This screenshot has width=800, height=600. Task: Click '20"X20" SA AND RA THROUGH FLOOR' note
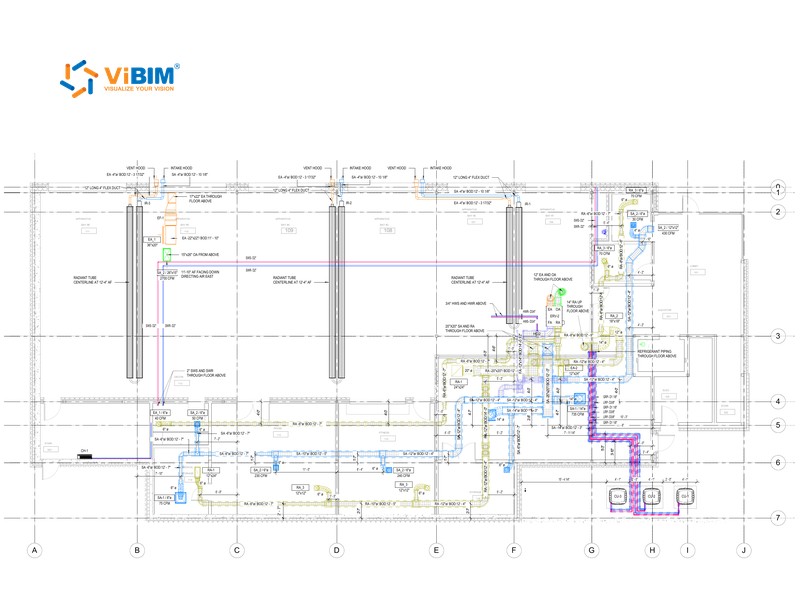point(465,329)
